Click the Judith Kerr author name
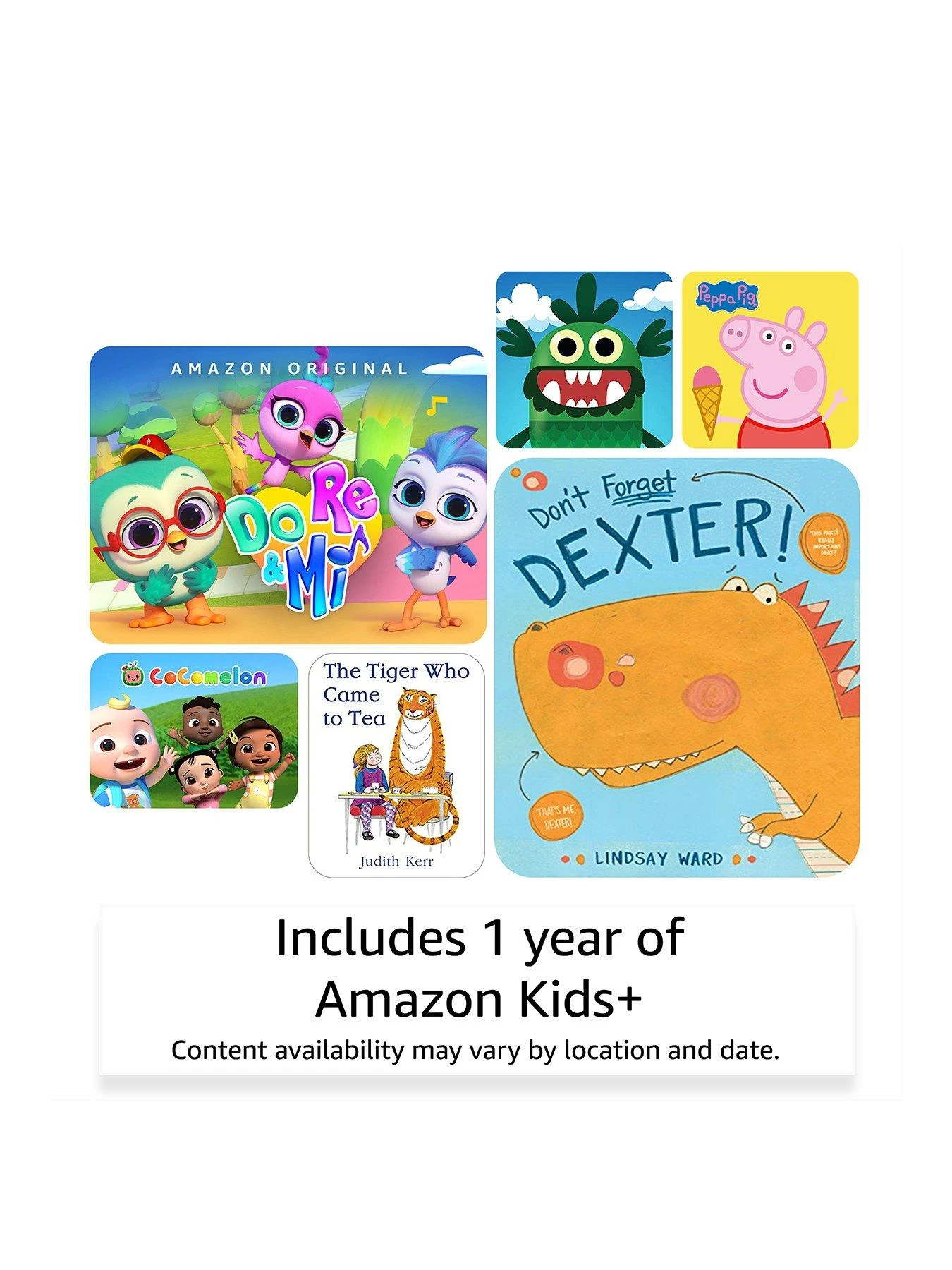This screenshot has width=952, height=1270. tap(396, 861)
